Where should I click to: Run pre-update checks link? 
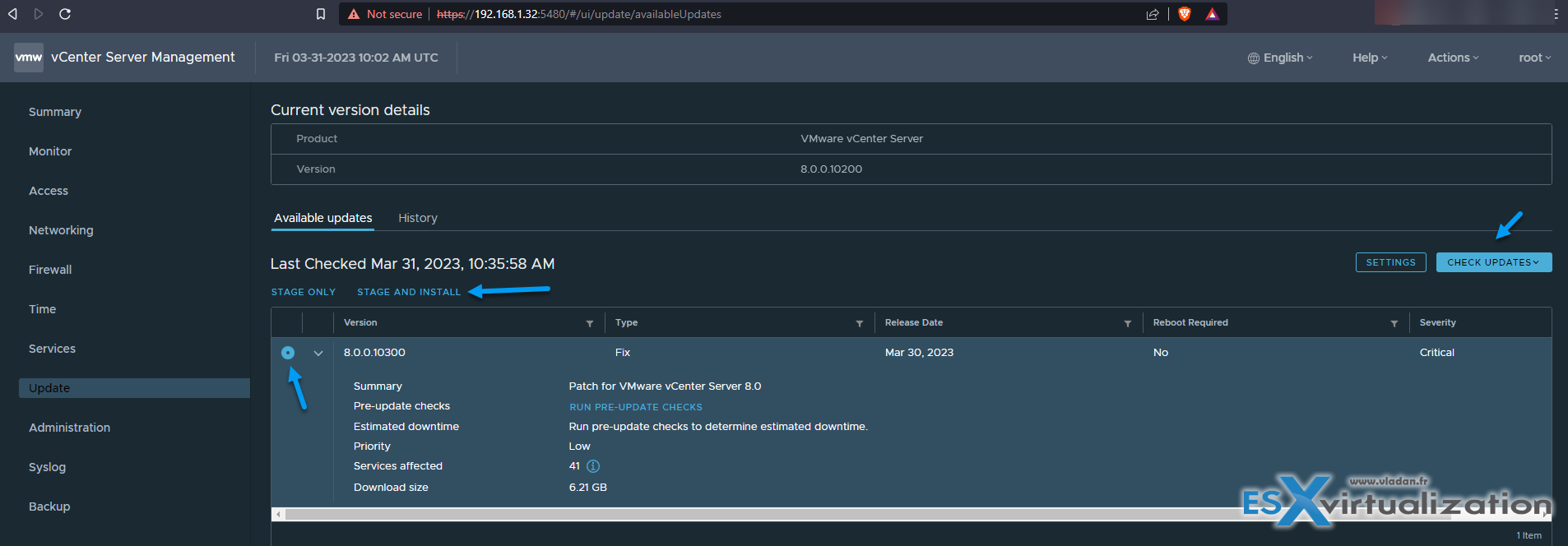[x=636, y=407]
